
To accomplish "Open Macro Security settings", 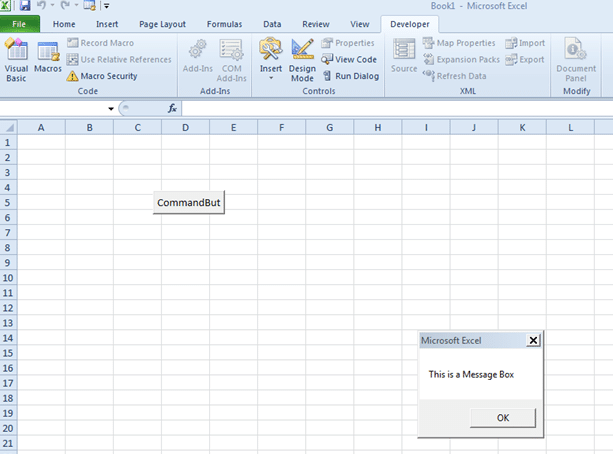I will pos(102,76).
